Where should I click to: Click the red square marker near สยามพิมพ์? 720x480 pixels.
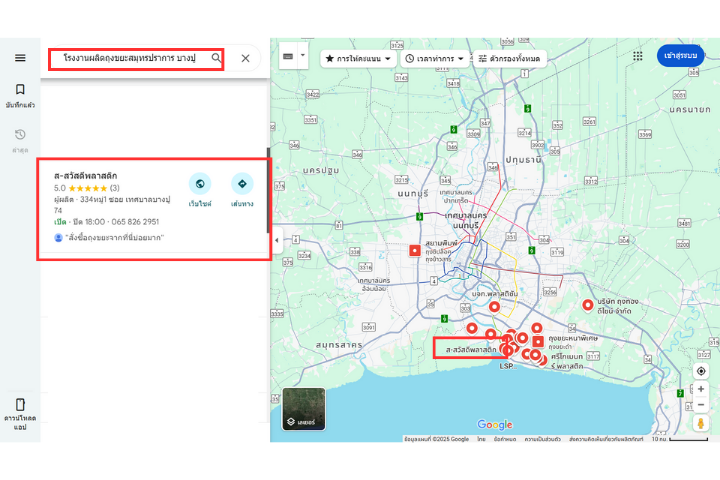[415, 250]
